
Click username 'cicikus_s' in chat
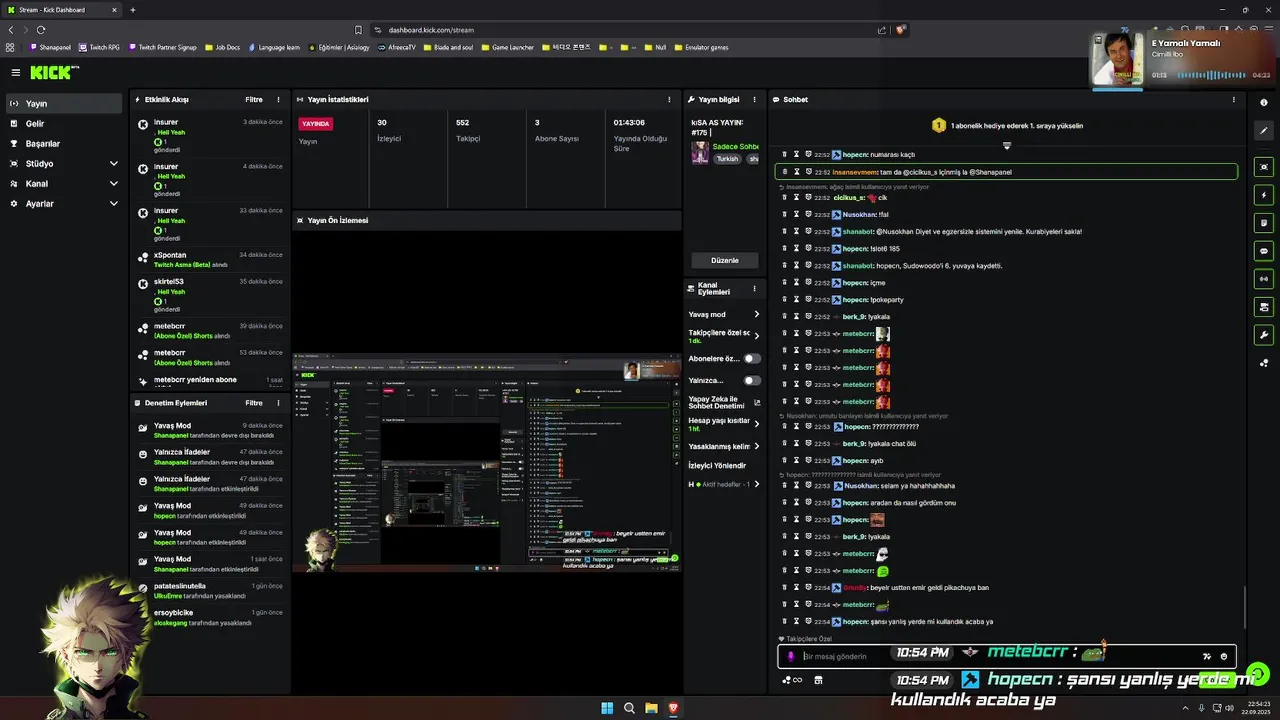(848, 198)
